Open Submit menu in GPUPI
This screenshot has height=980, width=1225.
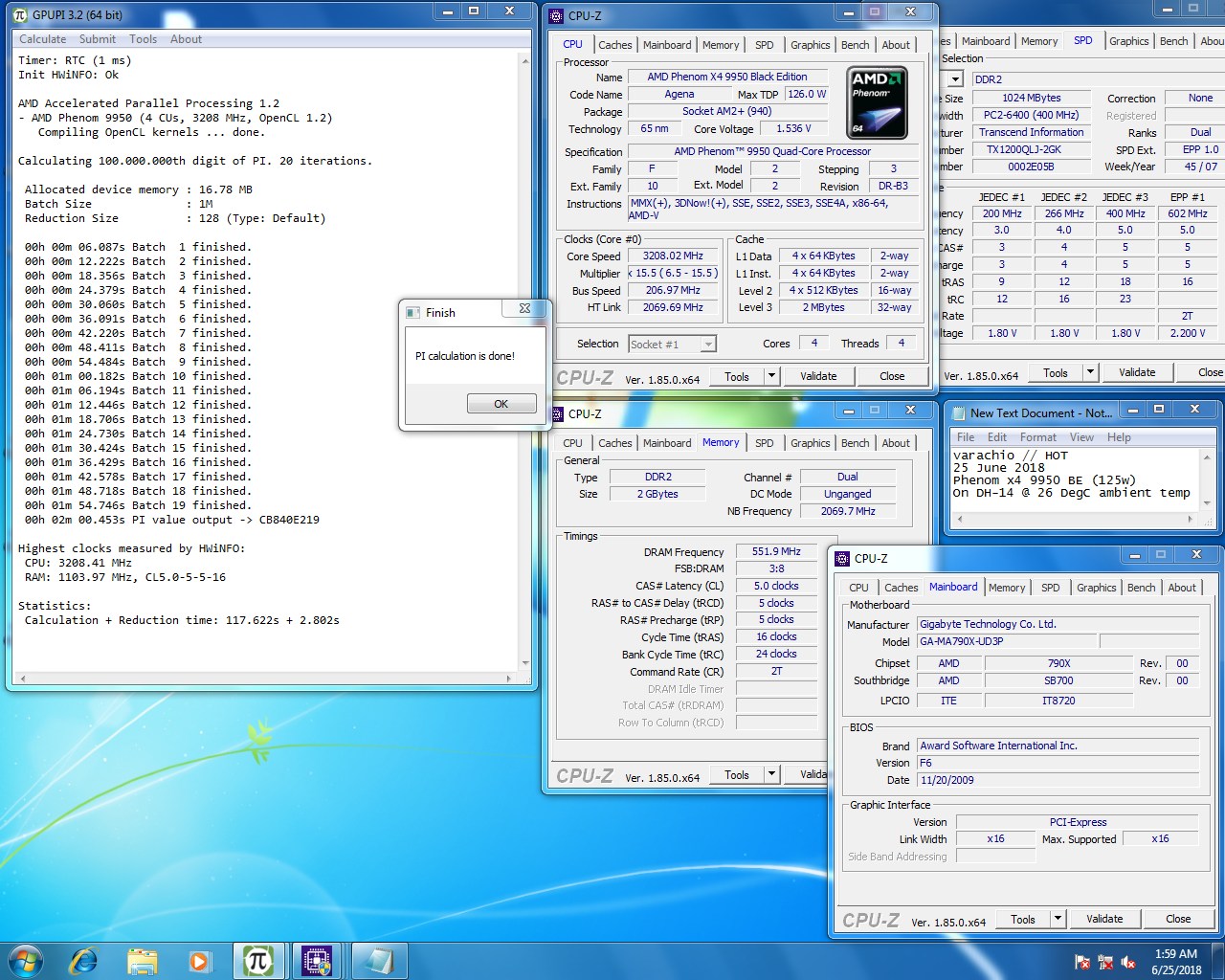pos(98,39)
